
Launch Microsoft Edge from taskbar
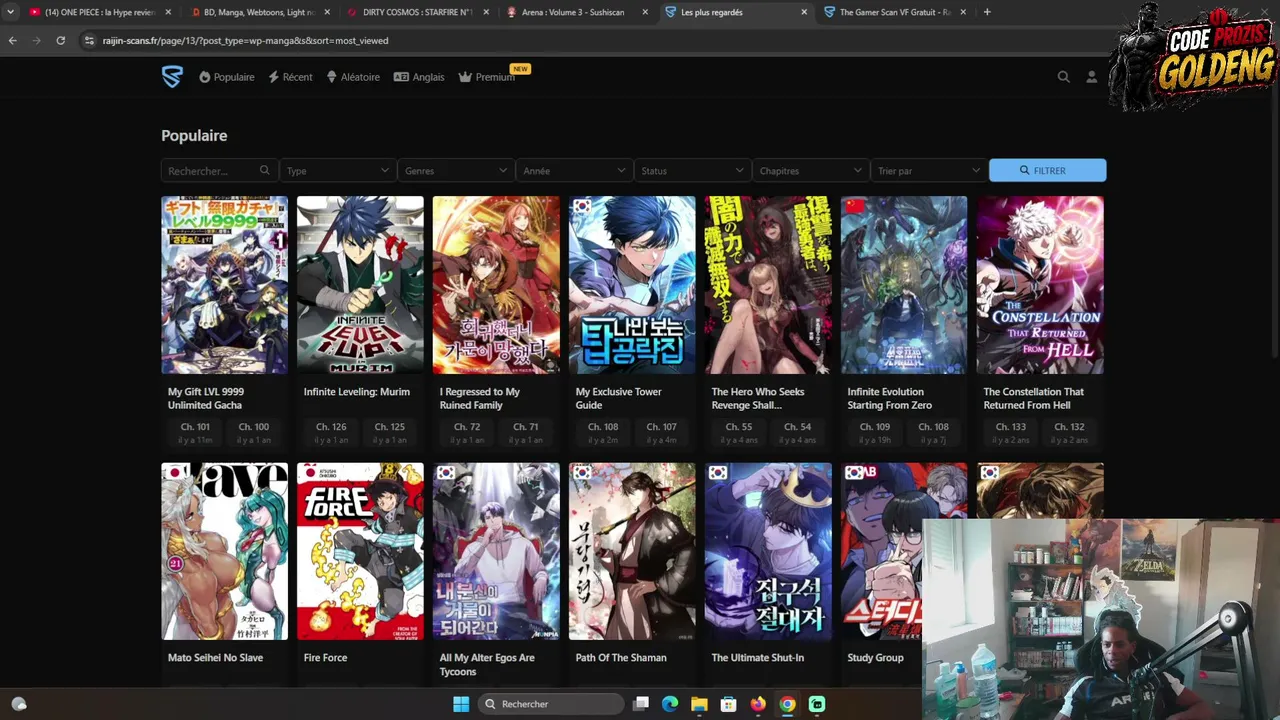670,704
